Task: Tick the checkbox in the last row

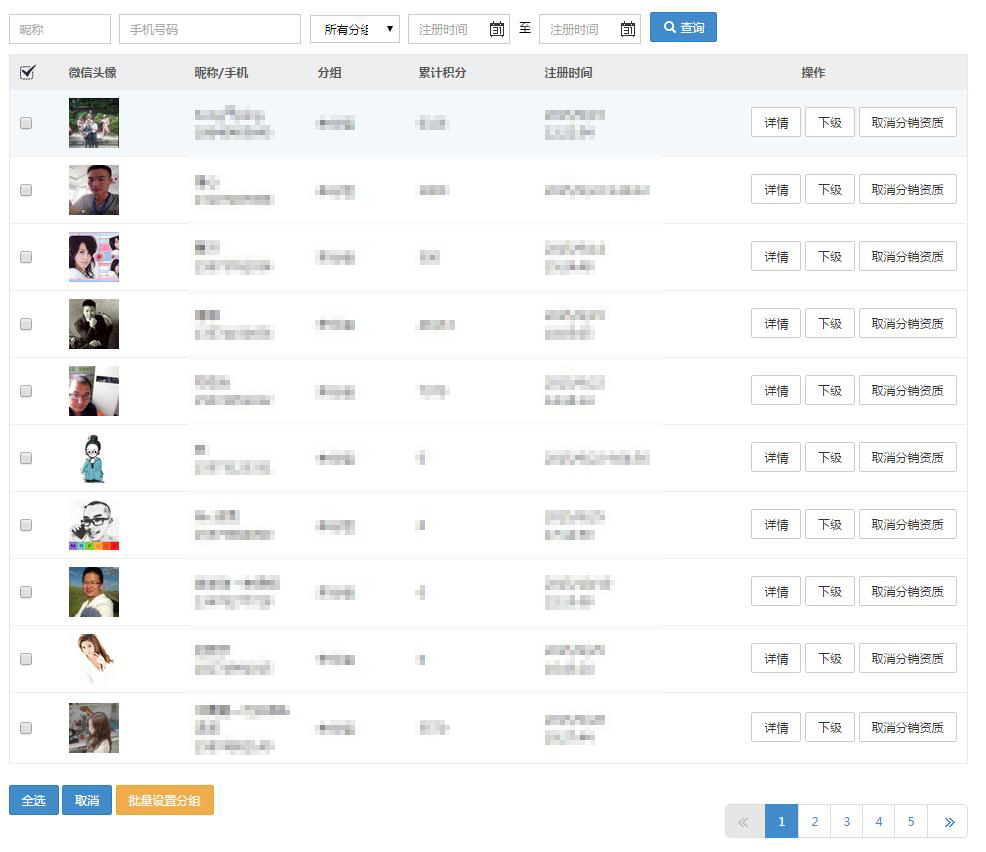Action: click(x=26, y=728)
